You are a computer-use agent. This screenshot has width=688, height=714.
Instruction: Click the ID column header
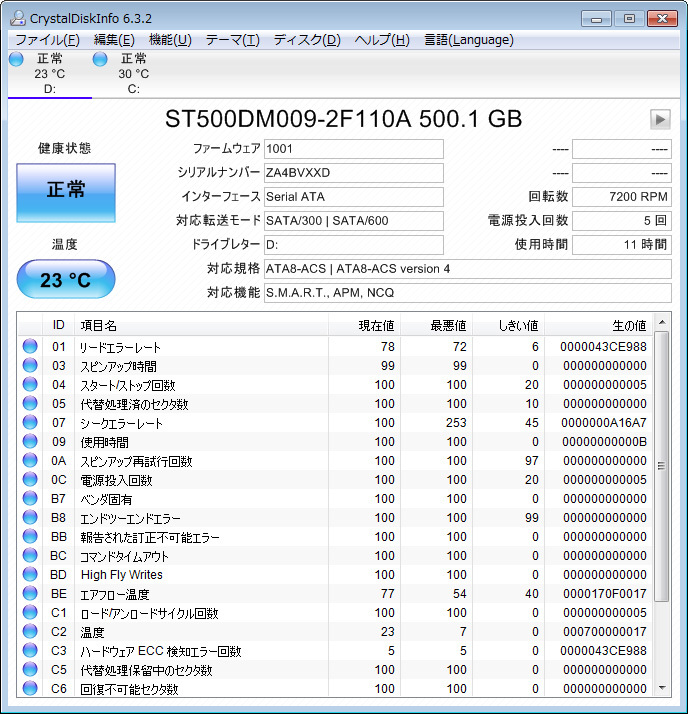pyautogui.click(x=58, y=325)
